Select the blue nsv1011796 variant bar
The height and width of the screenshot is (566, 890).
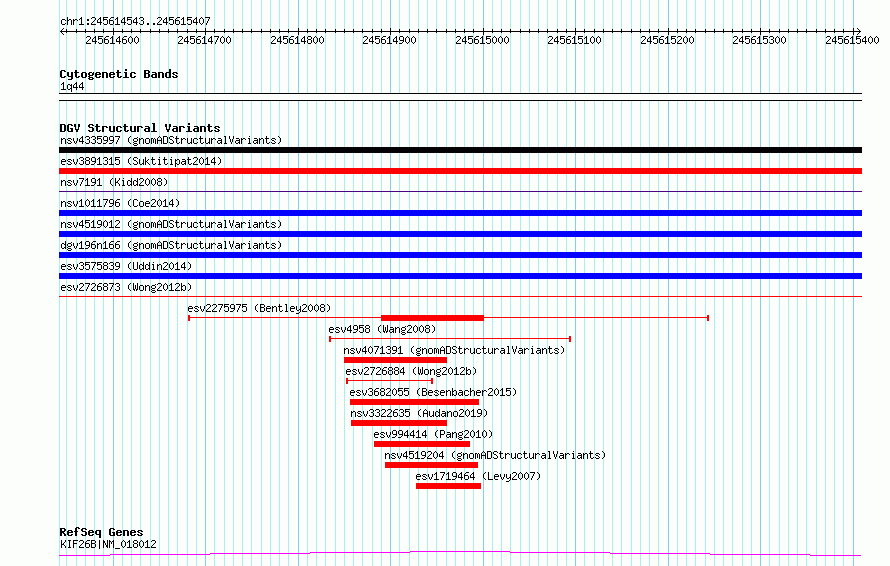pos(460,213)
